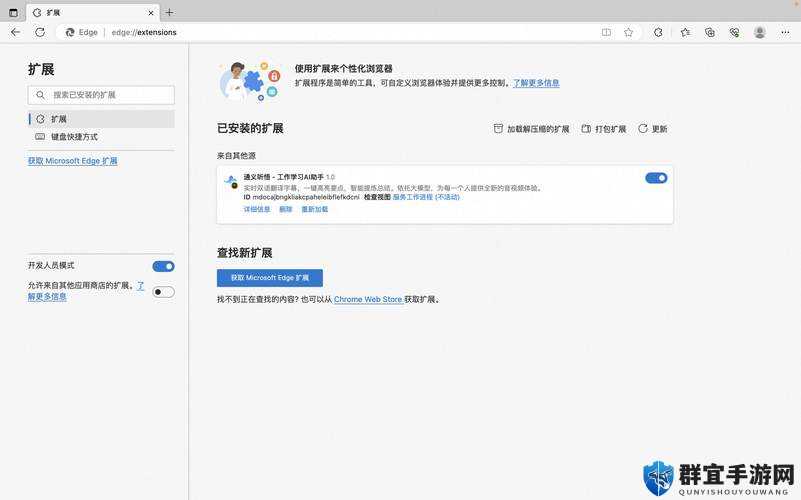Open the Extensions puzzle icon in the toolbar
Screen dimensions: 801x500
658,32
